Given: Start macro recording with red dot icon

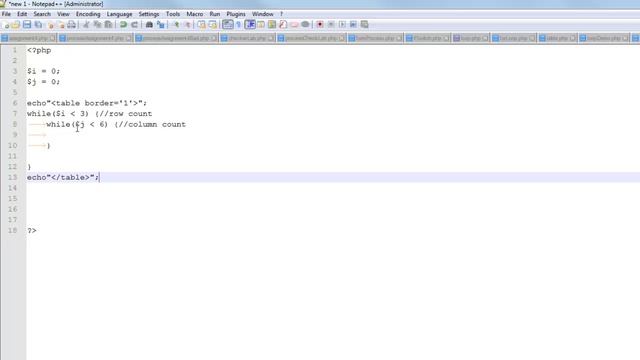Looking at the screenshot, I should 320,25.
